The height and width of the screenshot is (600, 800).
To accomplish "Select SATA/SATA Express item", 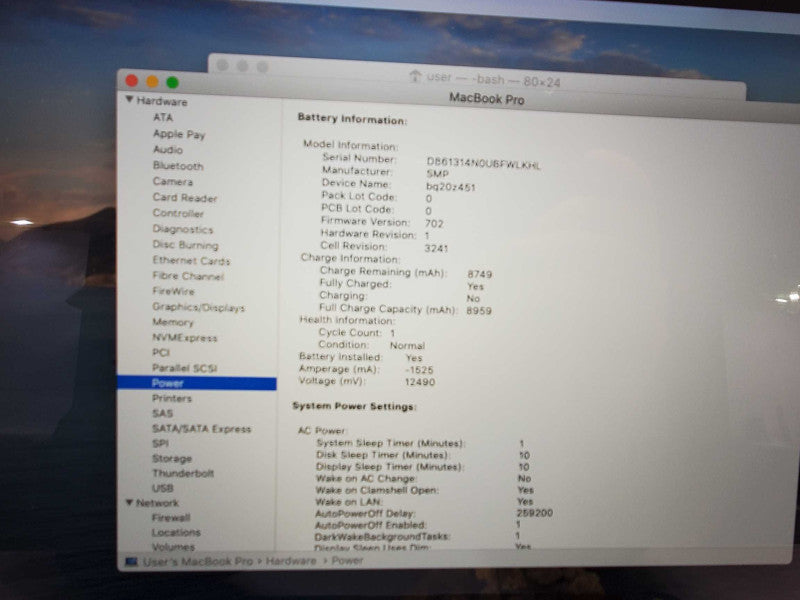I will pyautogui.click(x=202, y=429).
